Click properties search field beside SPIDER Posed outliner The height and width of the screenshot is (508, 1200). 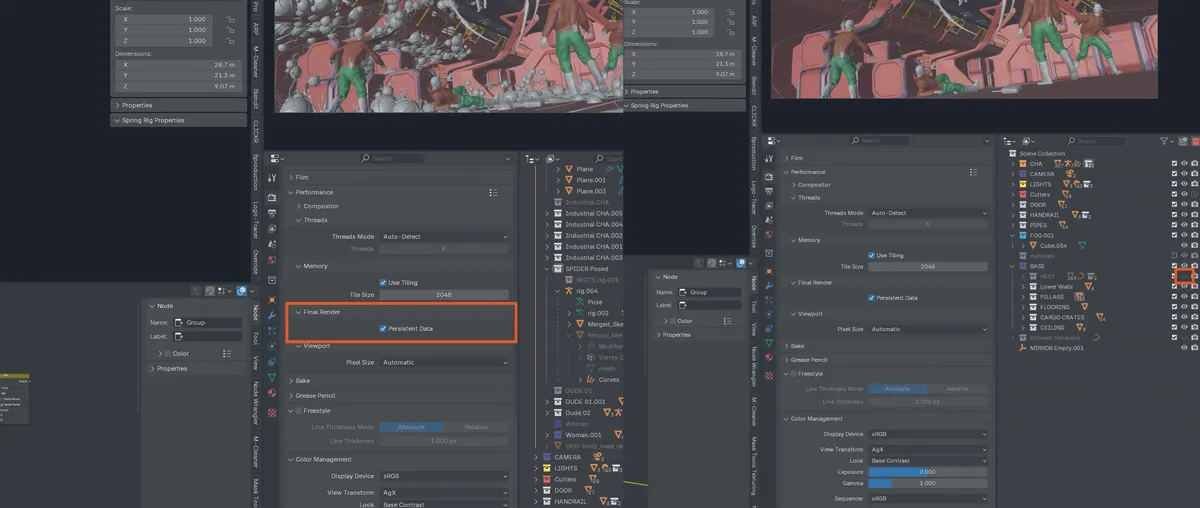[x=391, y=158]
